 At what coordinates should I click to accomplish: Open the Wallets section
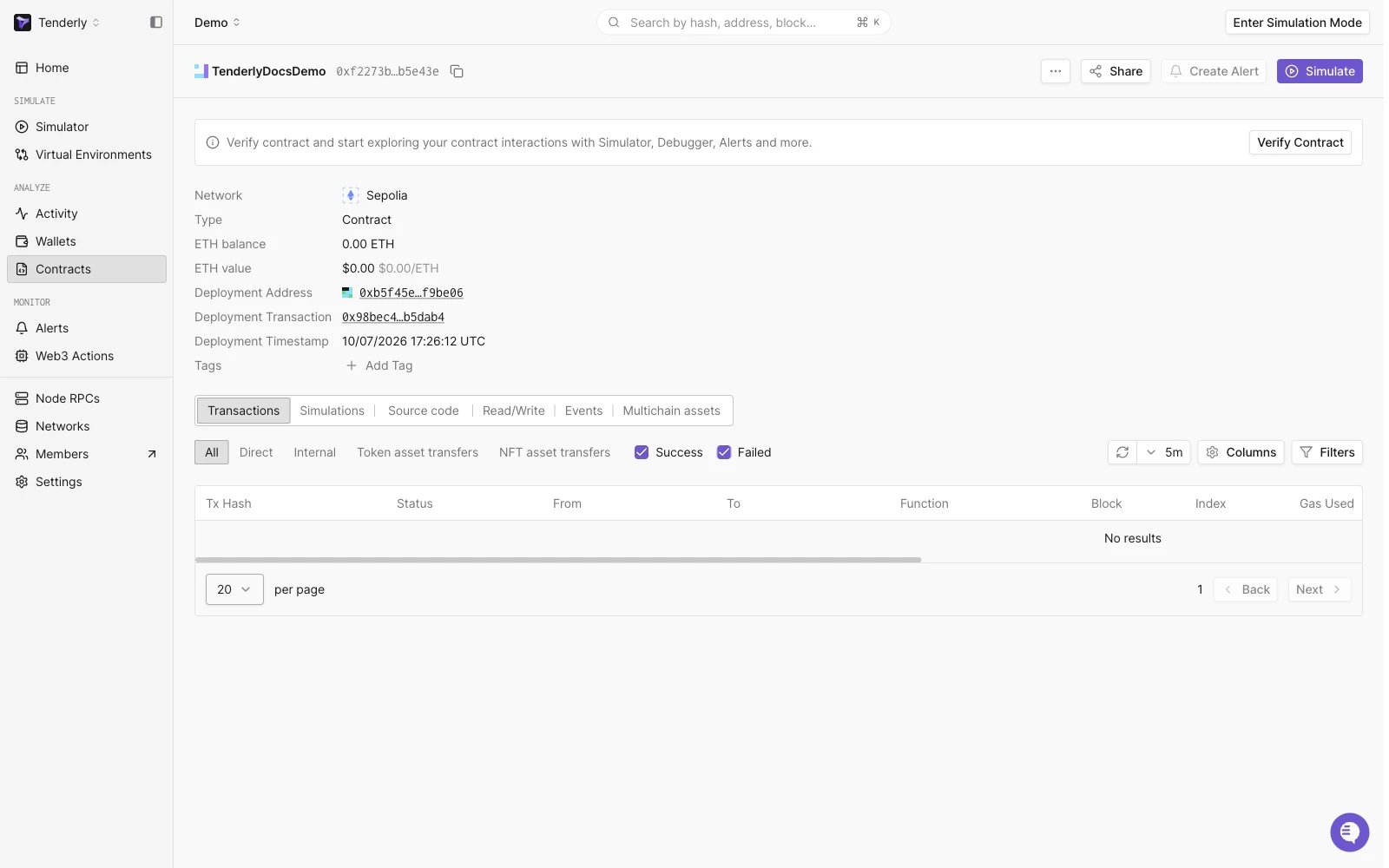tap(87, 241)
